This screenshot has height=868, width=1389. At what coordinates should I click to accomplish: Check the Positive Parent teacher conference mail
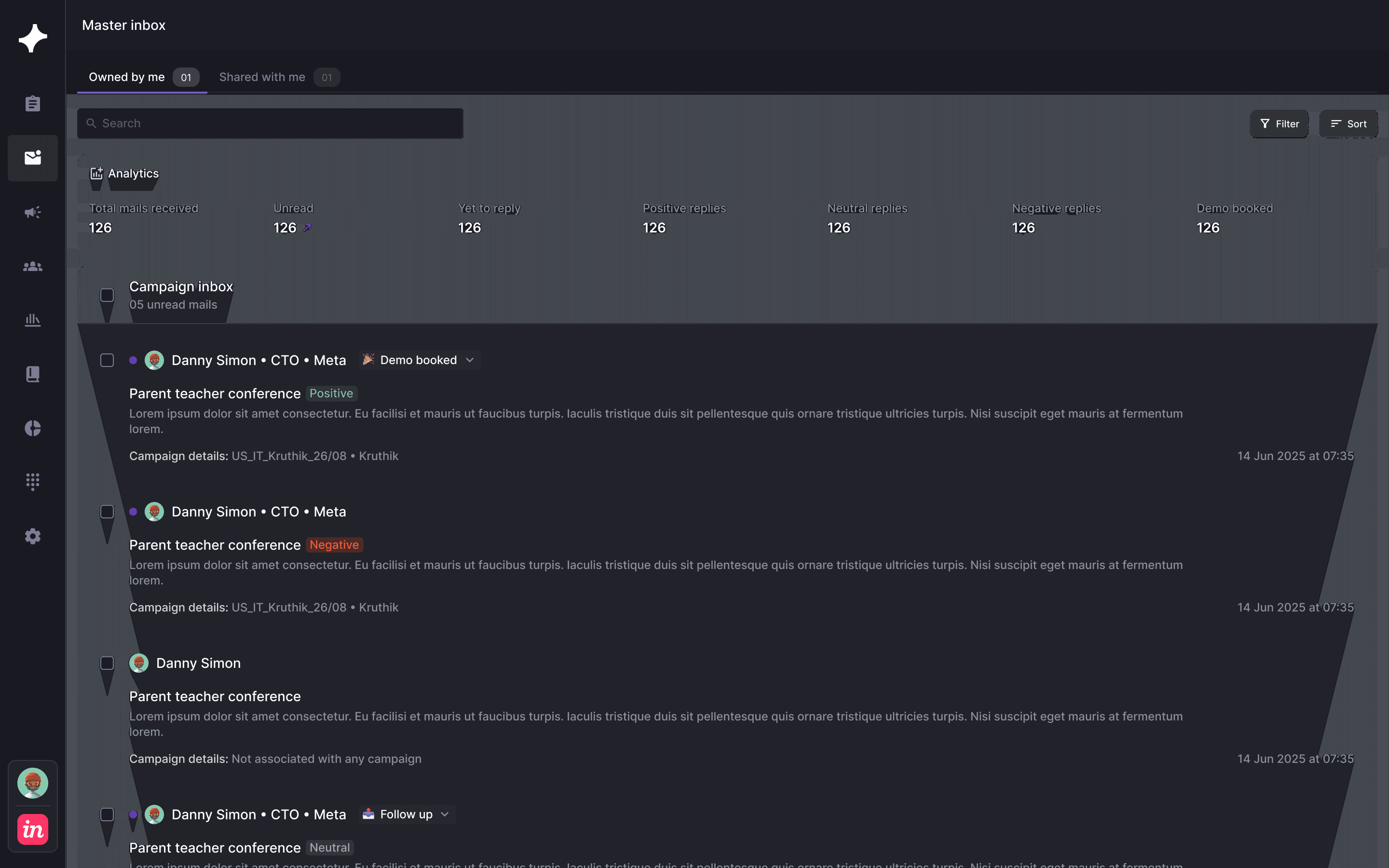[108, 361]
